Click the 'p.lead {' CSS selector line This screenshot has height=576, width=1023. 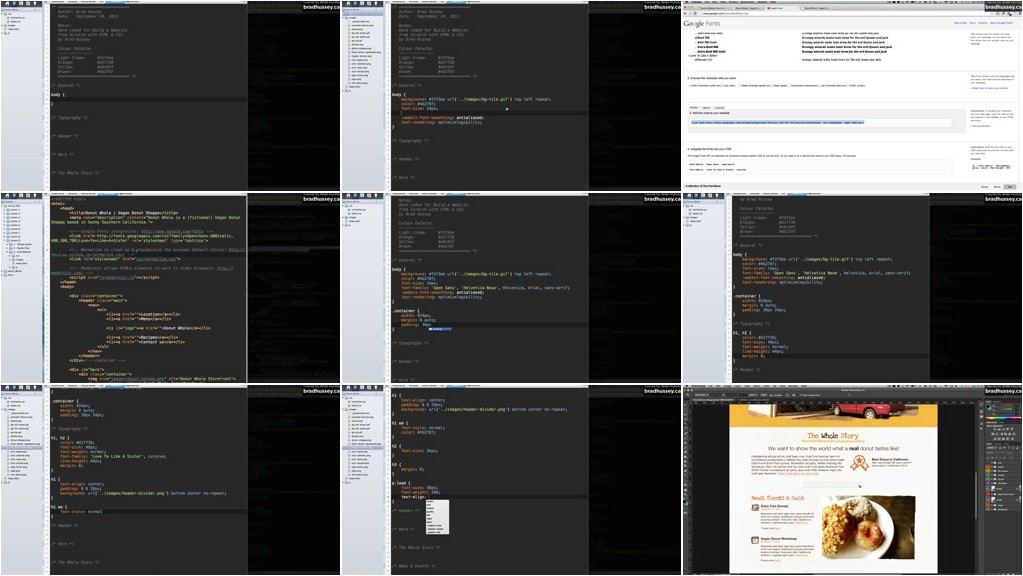coord(399,483)
